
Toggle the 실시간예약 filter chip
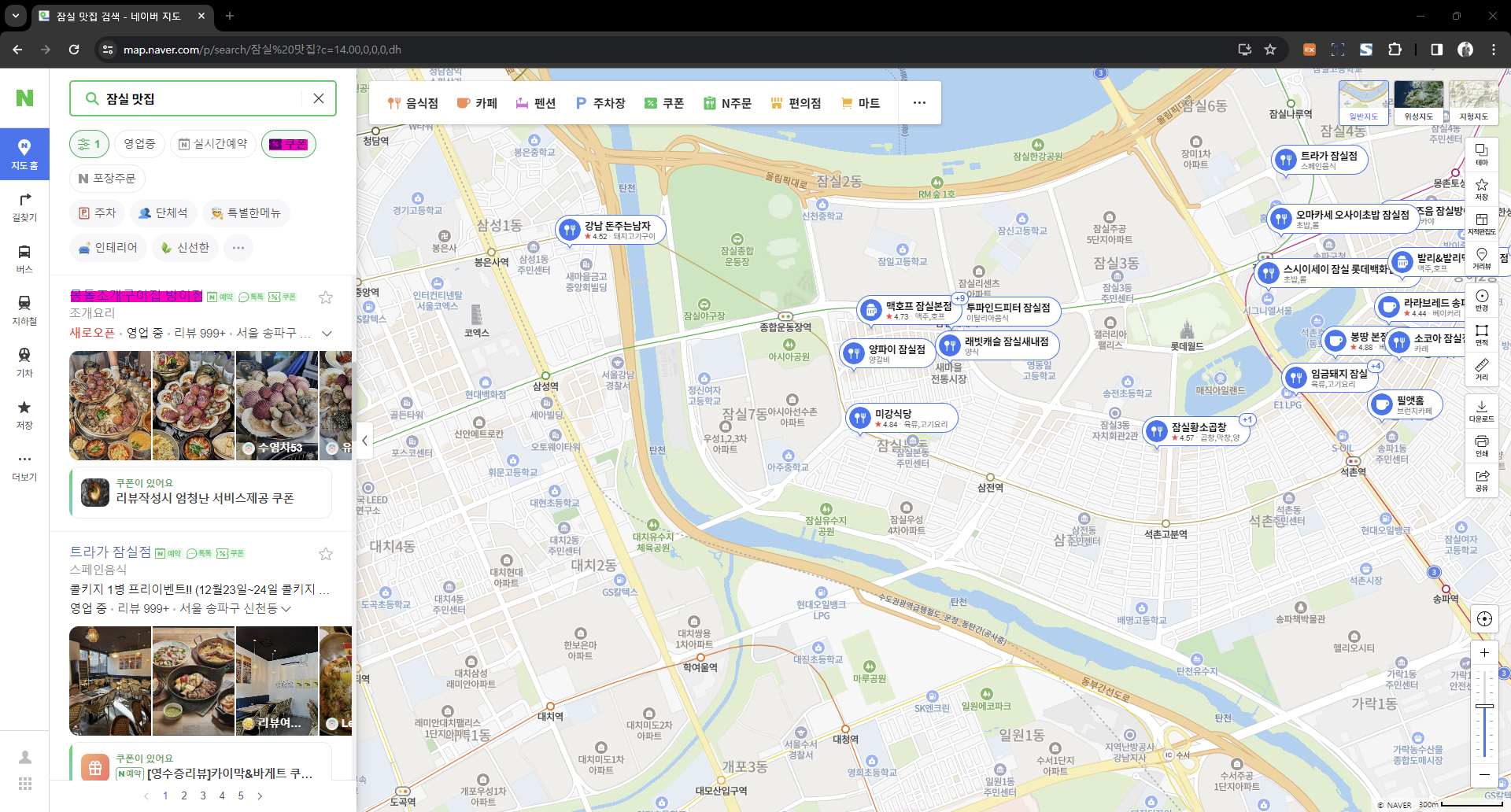[x=213, y=144]
